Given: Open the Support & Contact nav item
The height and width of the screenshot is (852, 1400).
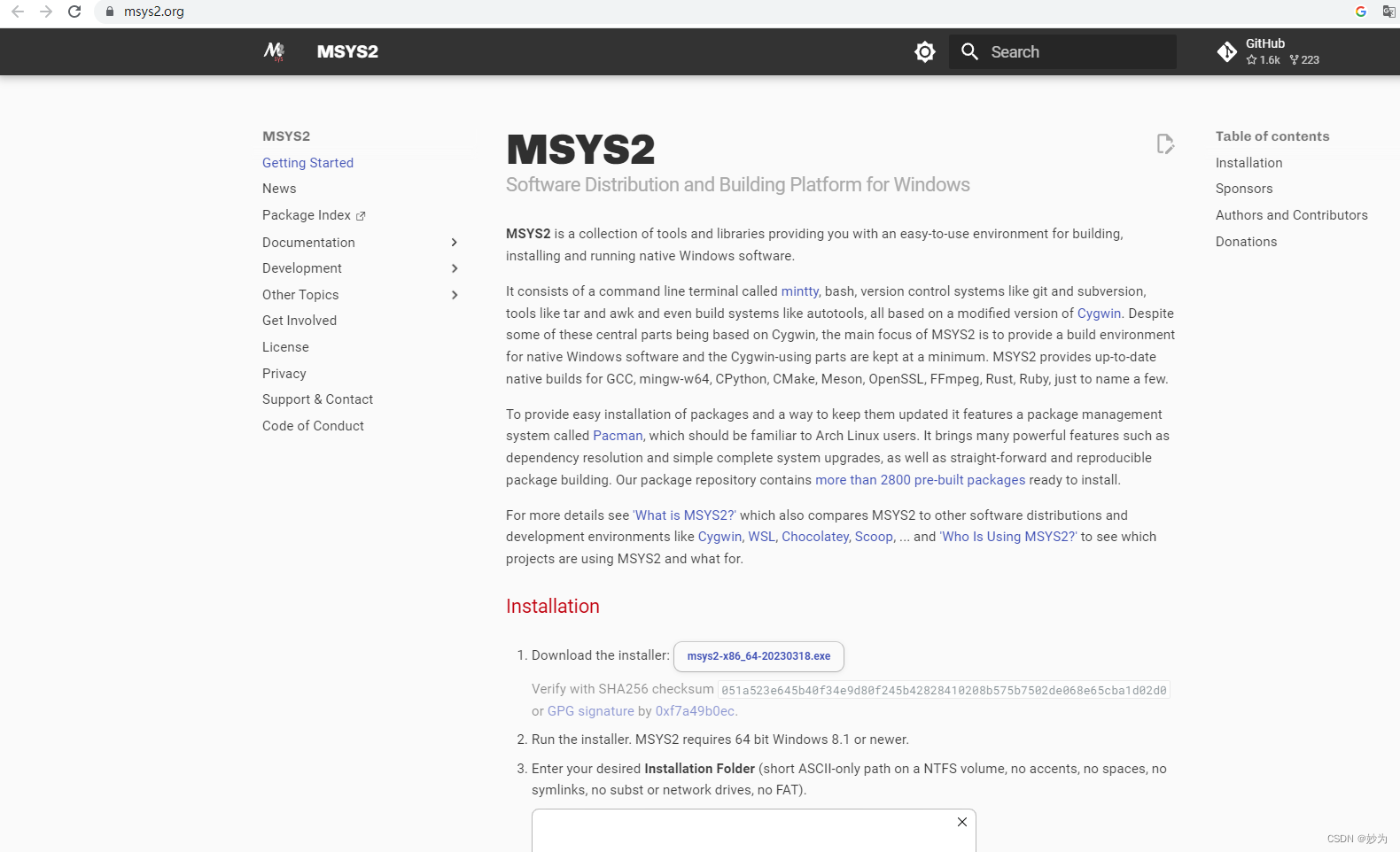Looking at the screenshot, I should [317, 399].
